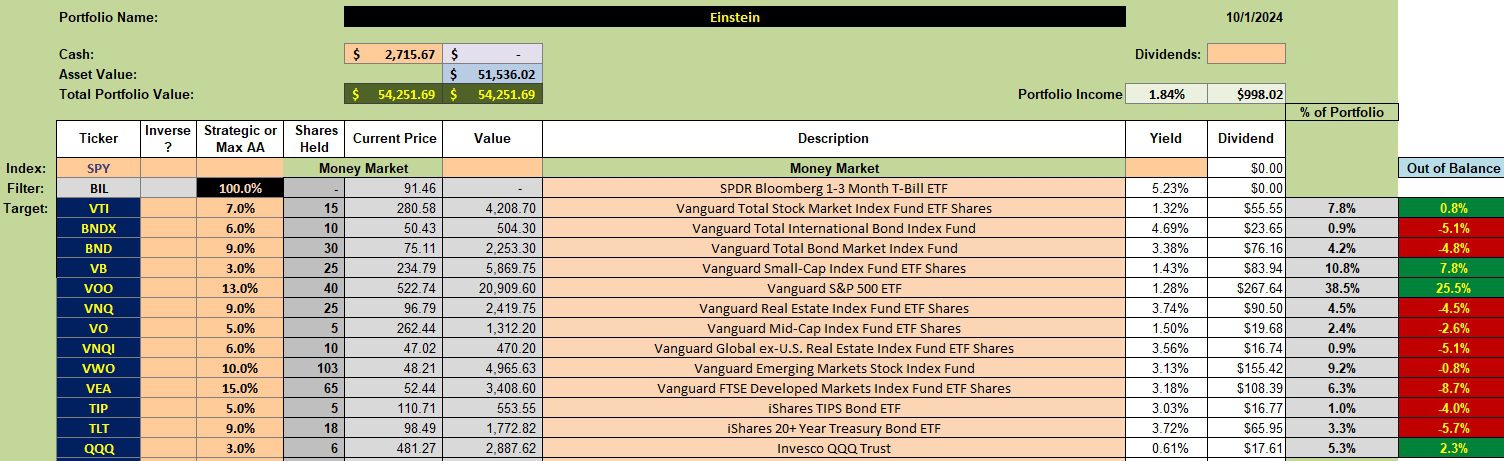Select TLT out of balance -5.7%

[x=1453, y=428]
